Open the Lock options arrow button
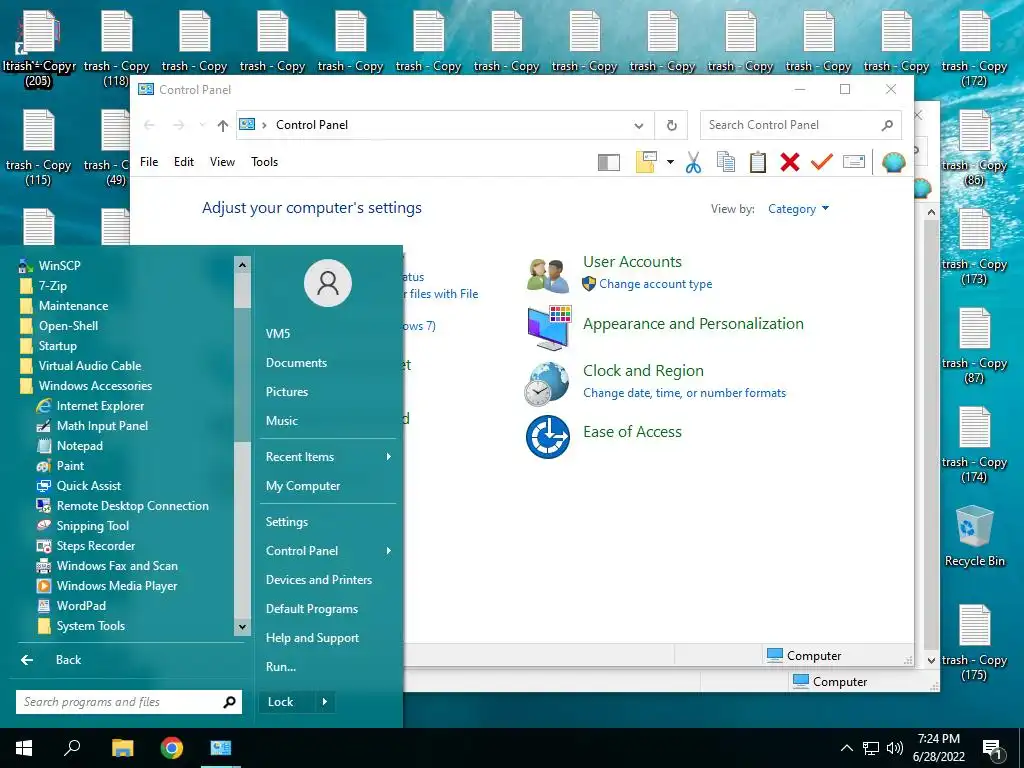The height and width of the screenshot is (768, 1024). coord(325,702)
